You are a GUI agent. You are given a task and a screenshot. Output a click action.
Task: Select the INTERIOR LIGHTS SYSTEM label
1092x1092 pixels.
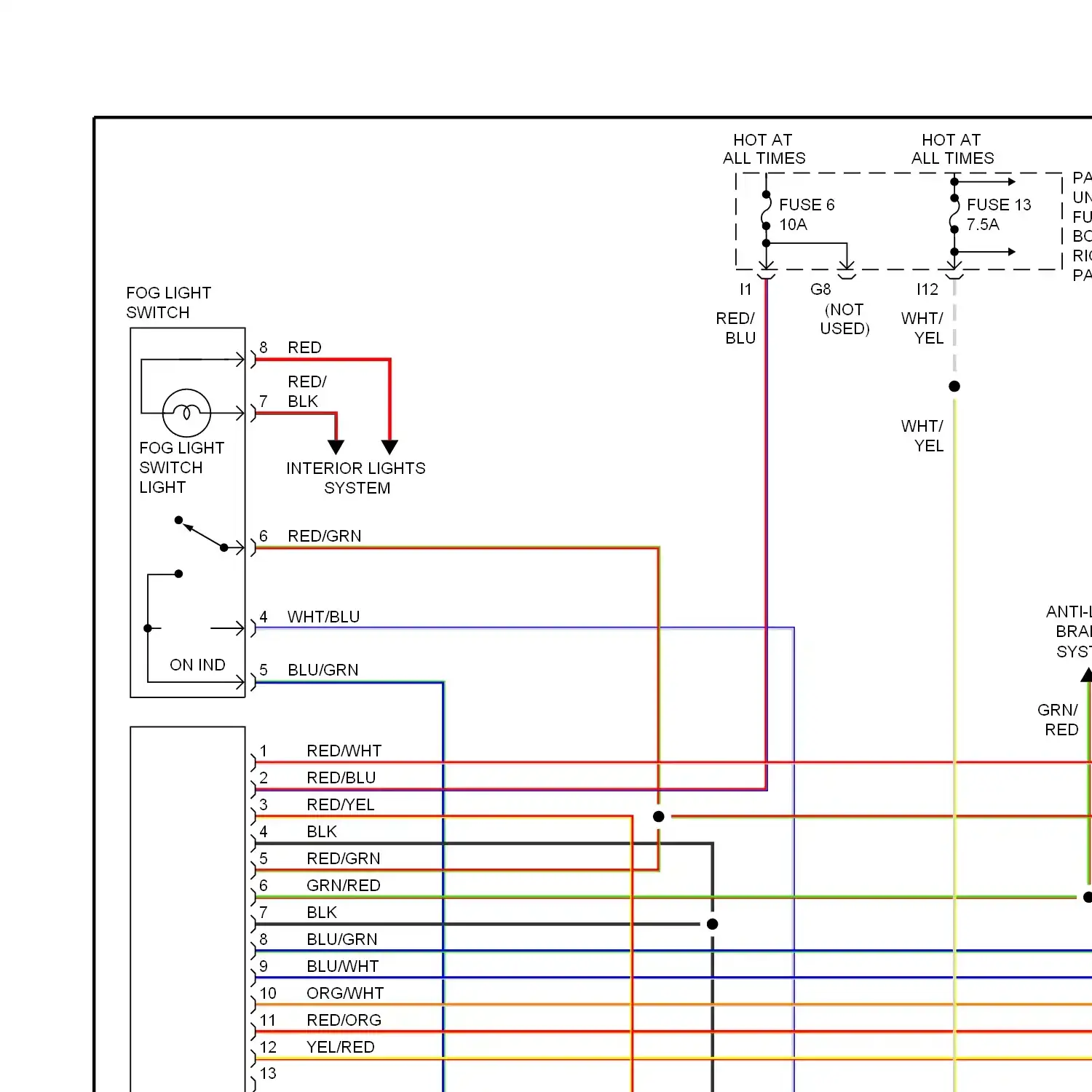[356, 478]
